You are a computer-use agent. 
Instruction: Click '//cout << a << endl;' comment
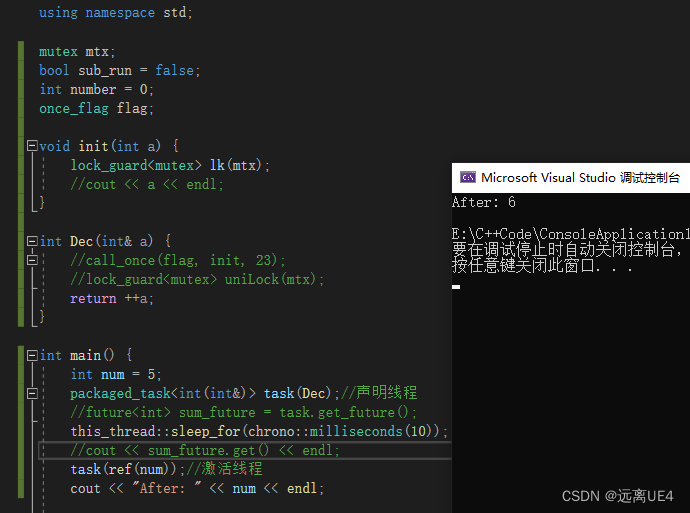pos(147,184)
